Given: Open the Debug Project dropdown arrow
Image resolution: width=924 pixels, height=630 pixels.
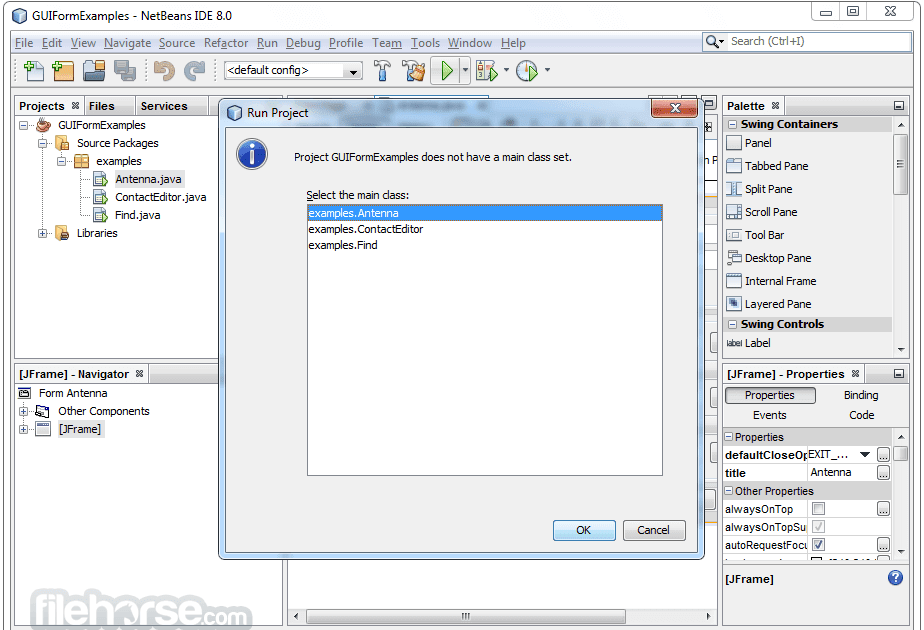Looking at the screenshot, I should pyautogui.click(x=506, y=71).
